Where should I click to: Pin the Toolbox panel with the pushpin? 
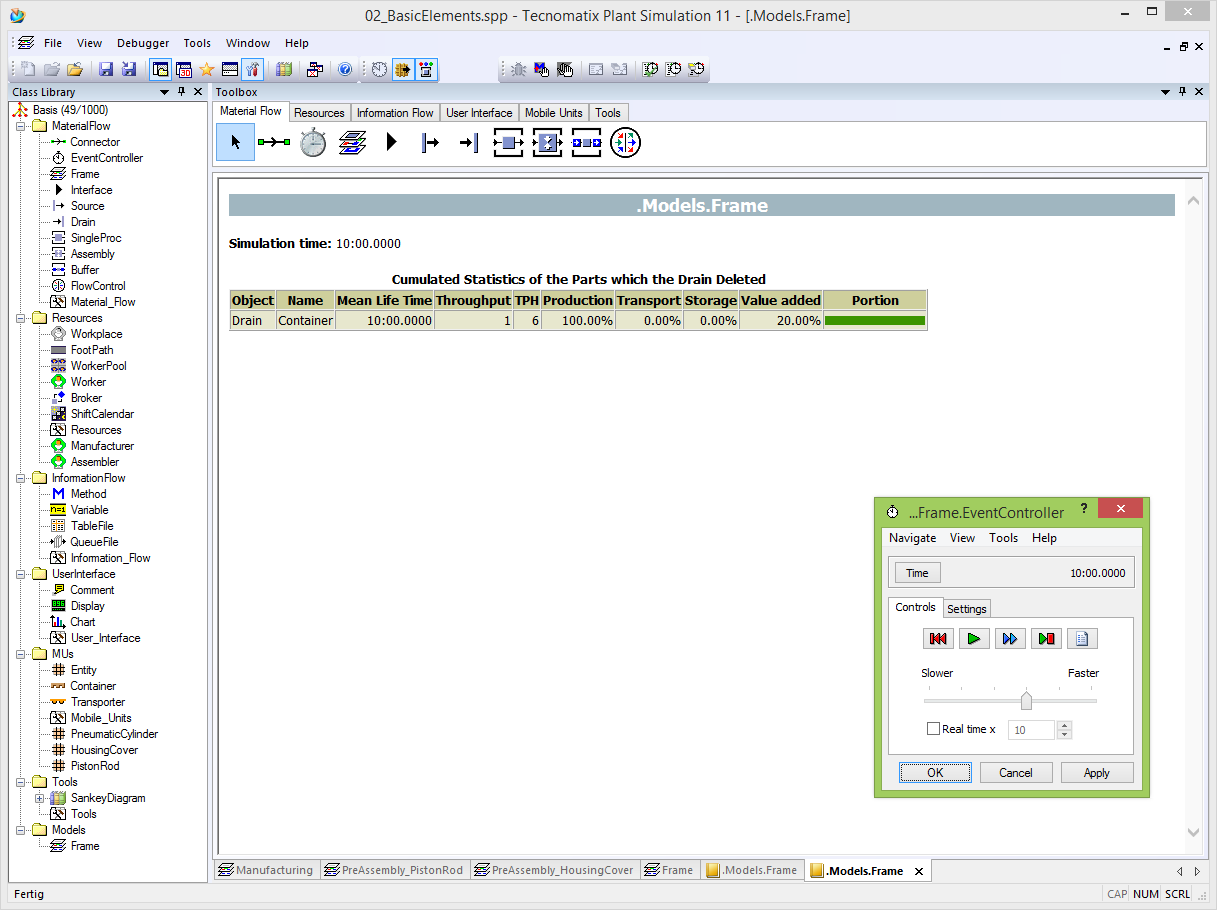tap(1182, 92)
